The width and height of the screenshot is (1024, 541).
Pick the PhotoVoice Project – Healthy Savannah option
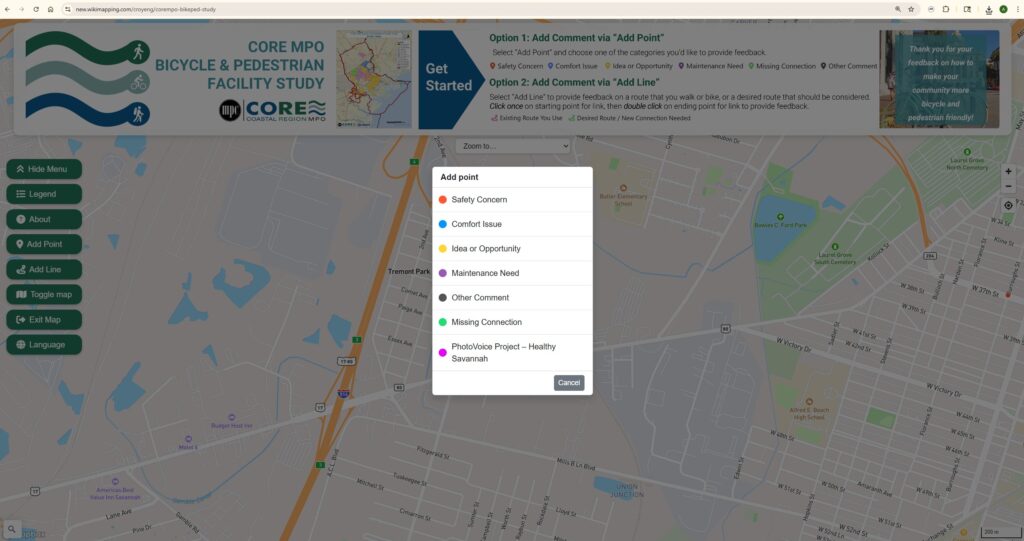coord(503,352)
